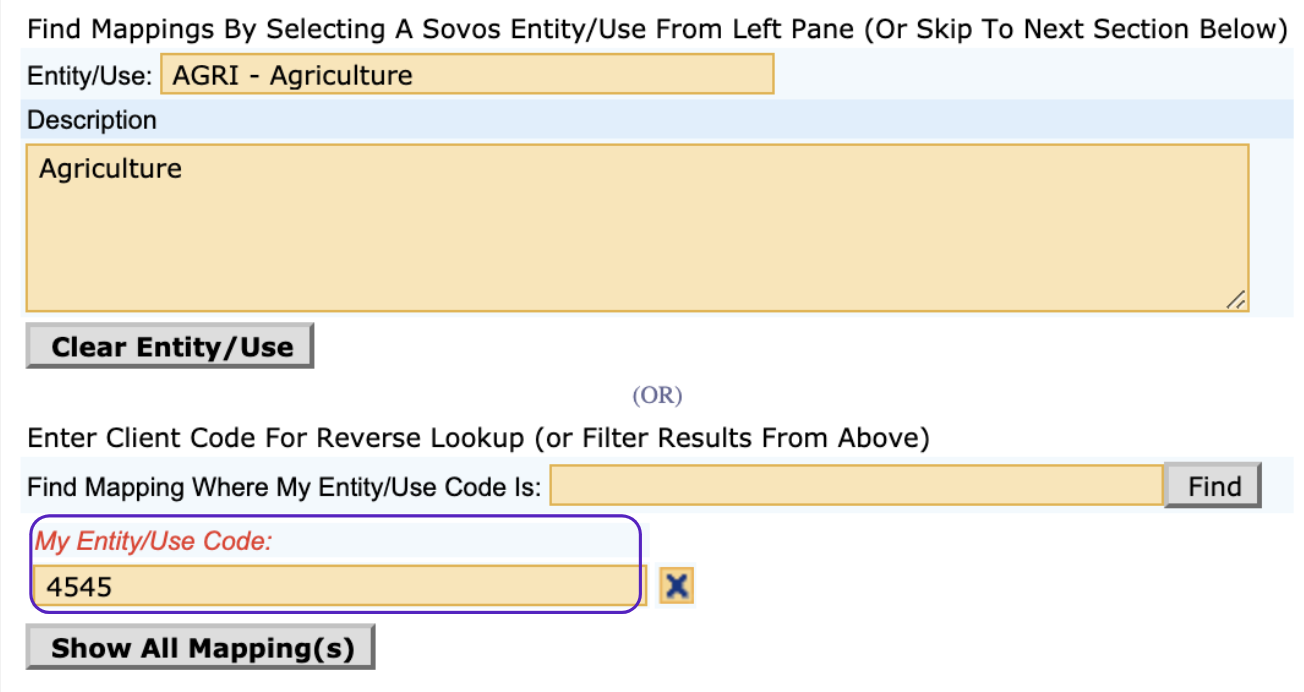Click the Description box resize handle

coord(1237,300)
